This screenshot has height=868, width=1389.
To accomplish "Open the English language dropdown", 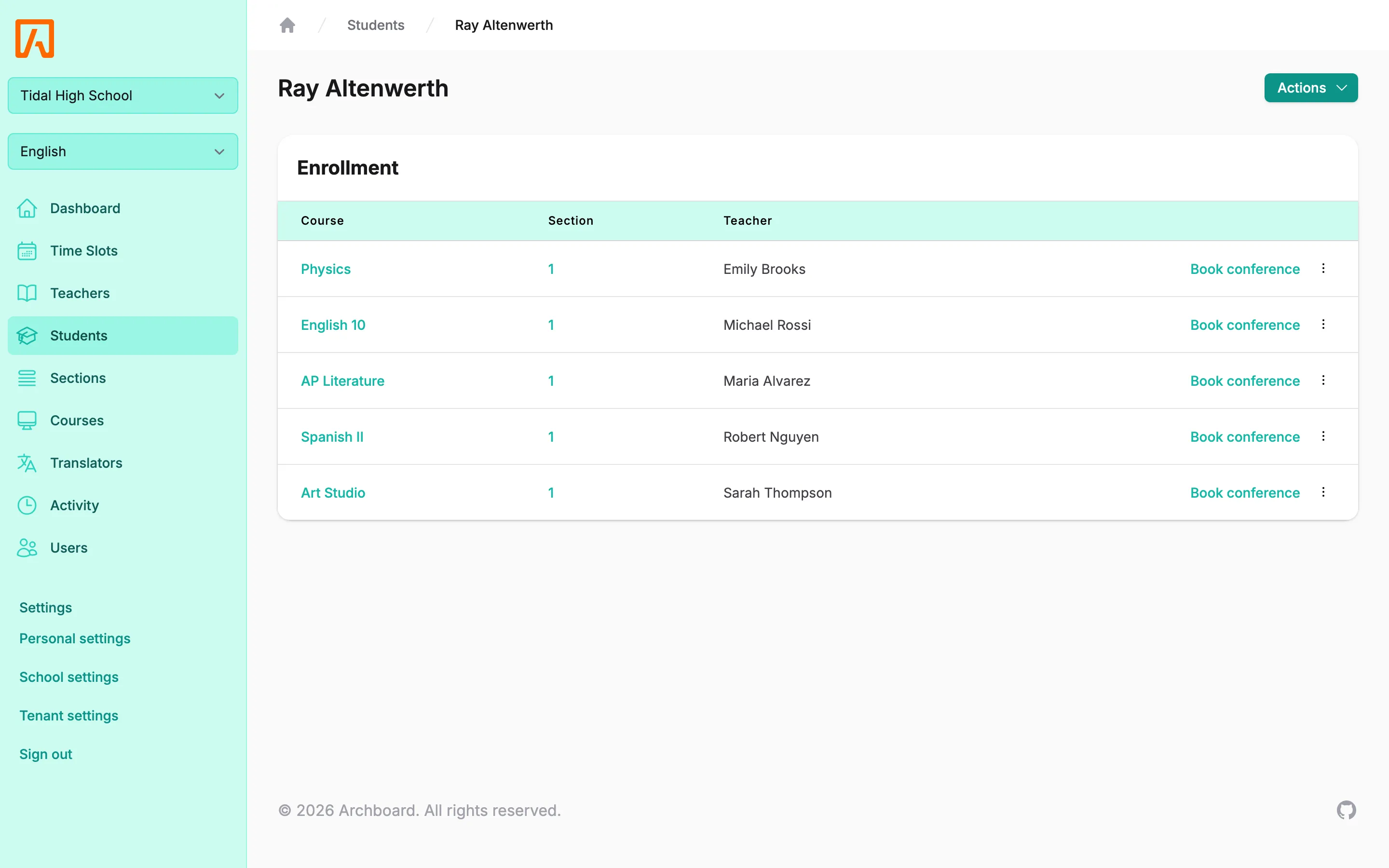I will [x=123, y=151].
